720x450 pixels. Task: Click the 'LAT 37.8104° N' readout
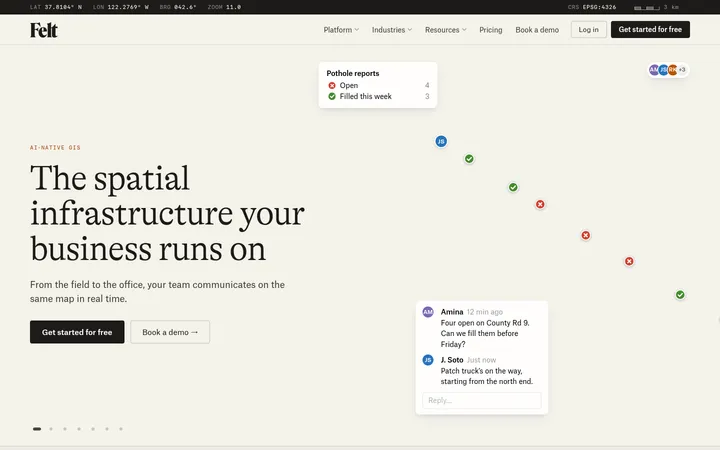(56, 7)
